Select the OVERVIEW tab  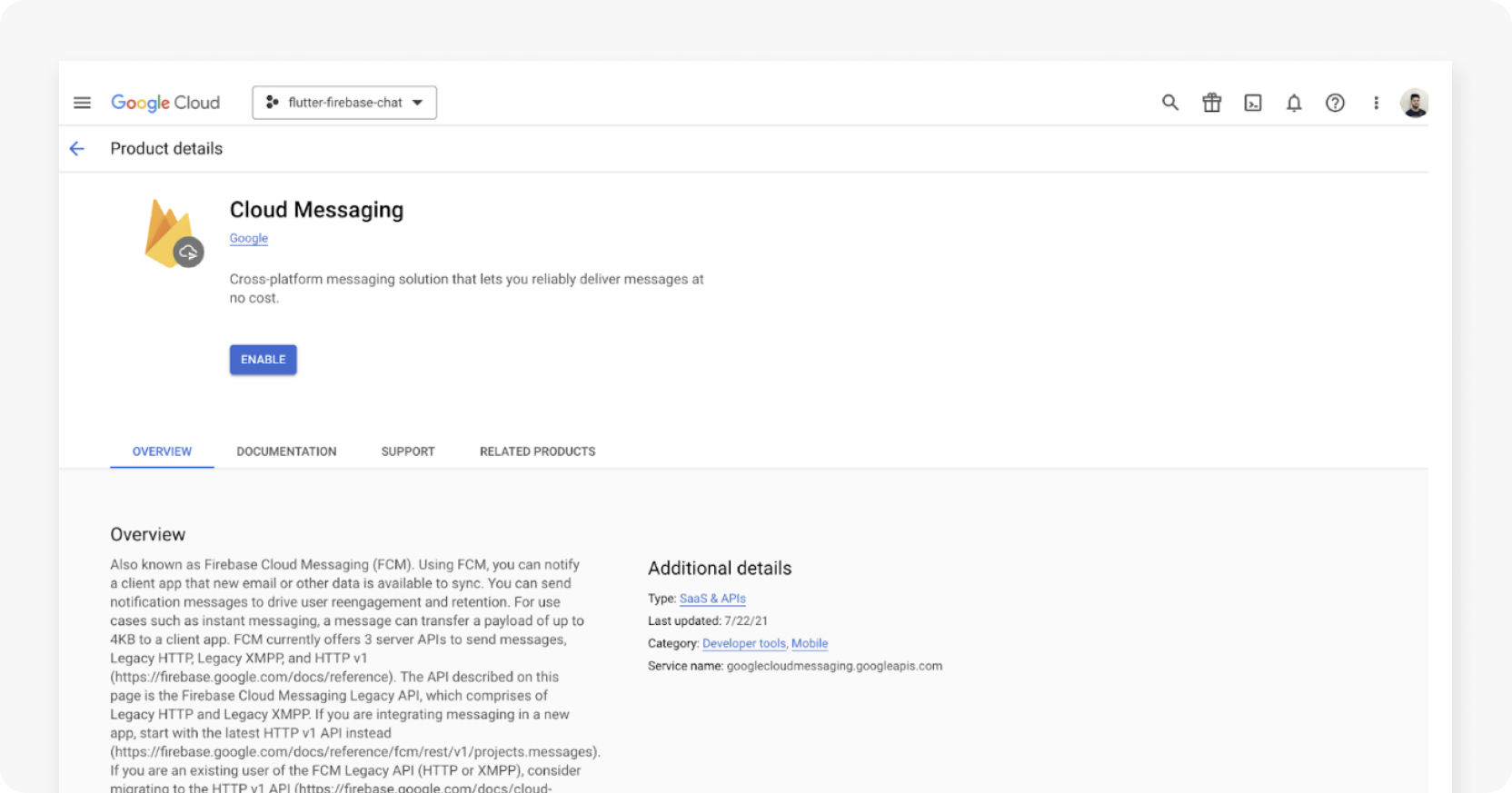(x=162, y=451)
